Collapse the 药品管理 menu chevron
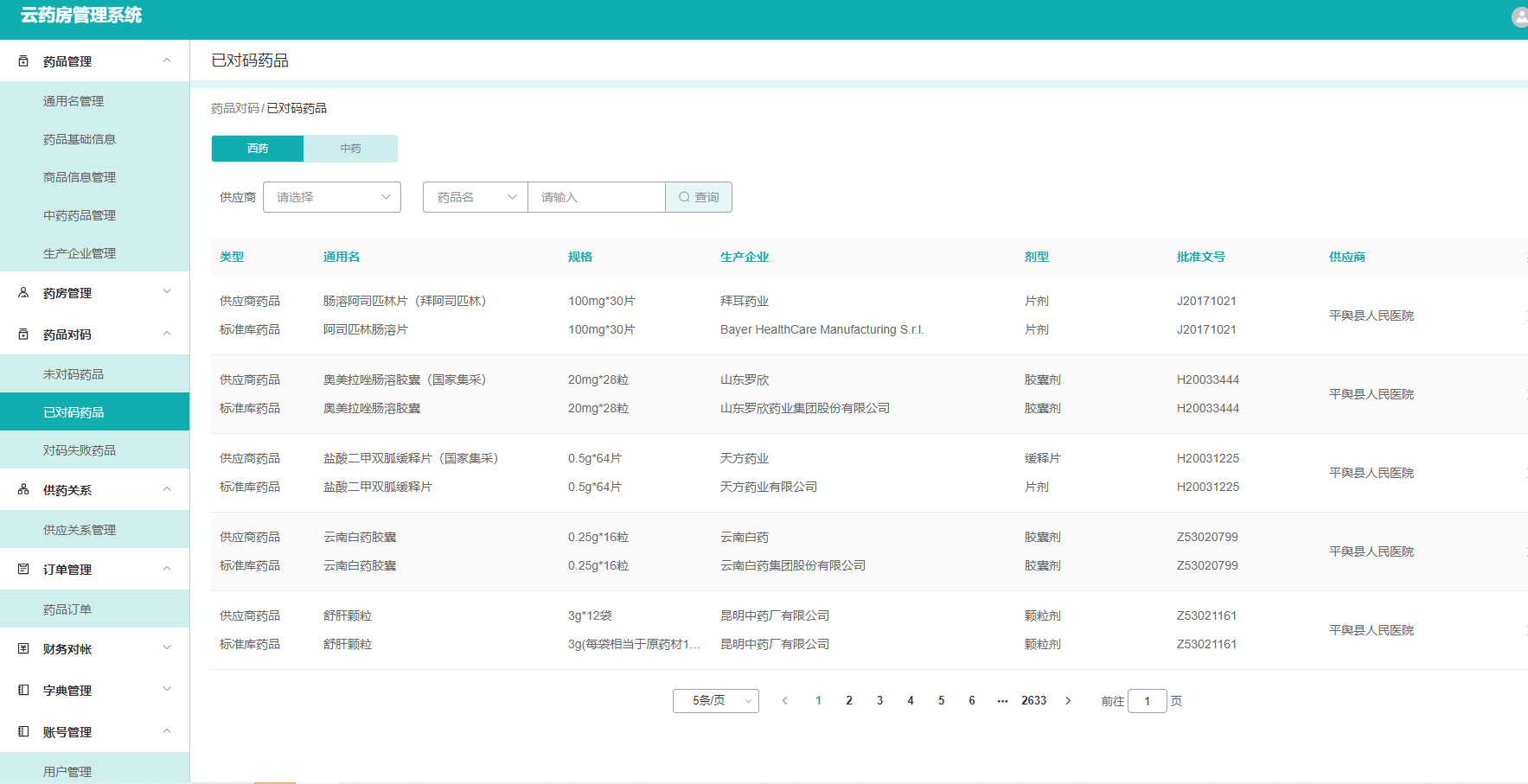Image resolution: width=1528 pixels, height=784 pixels. coord(167,61)
